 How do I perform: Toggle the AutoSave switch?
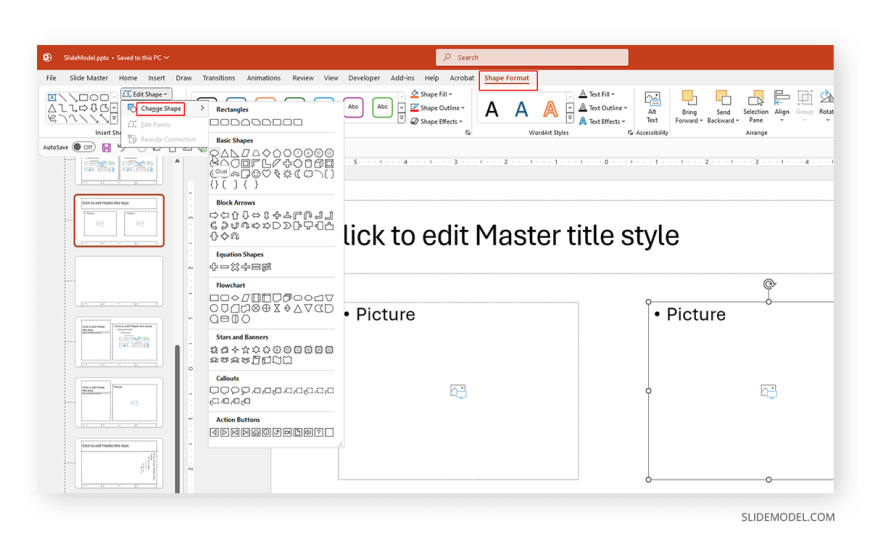pyautogui.click(x=84, y=147)
